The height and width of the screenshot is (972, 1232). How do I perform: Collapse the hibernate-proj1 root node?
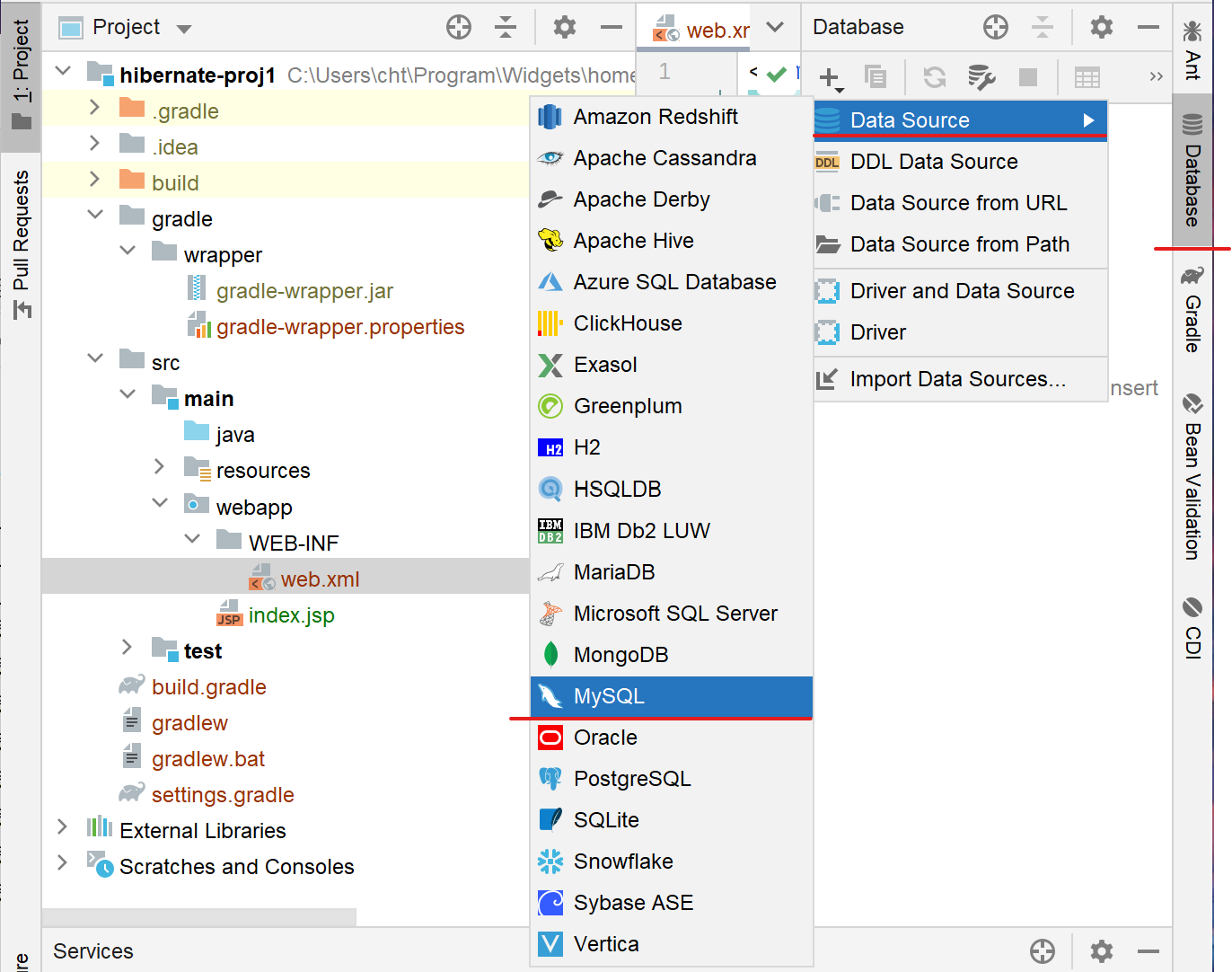(x=63, y=70)
